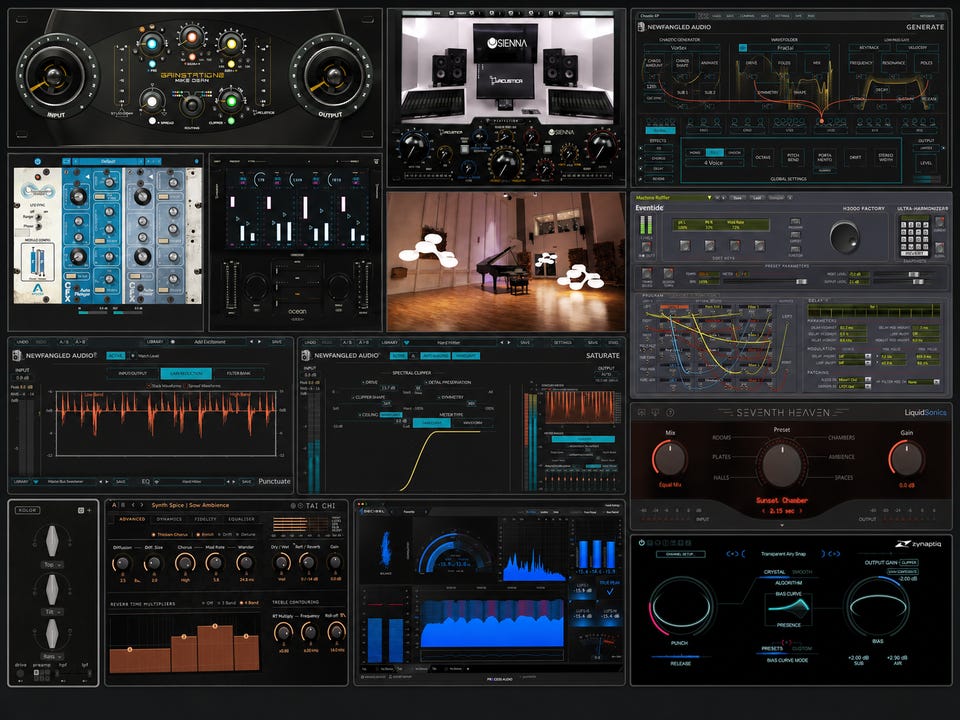Toggle the ACTIVE button in Punctuate plugin
Viewport: 960px width, 720px height.
(115, 356)
